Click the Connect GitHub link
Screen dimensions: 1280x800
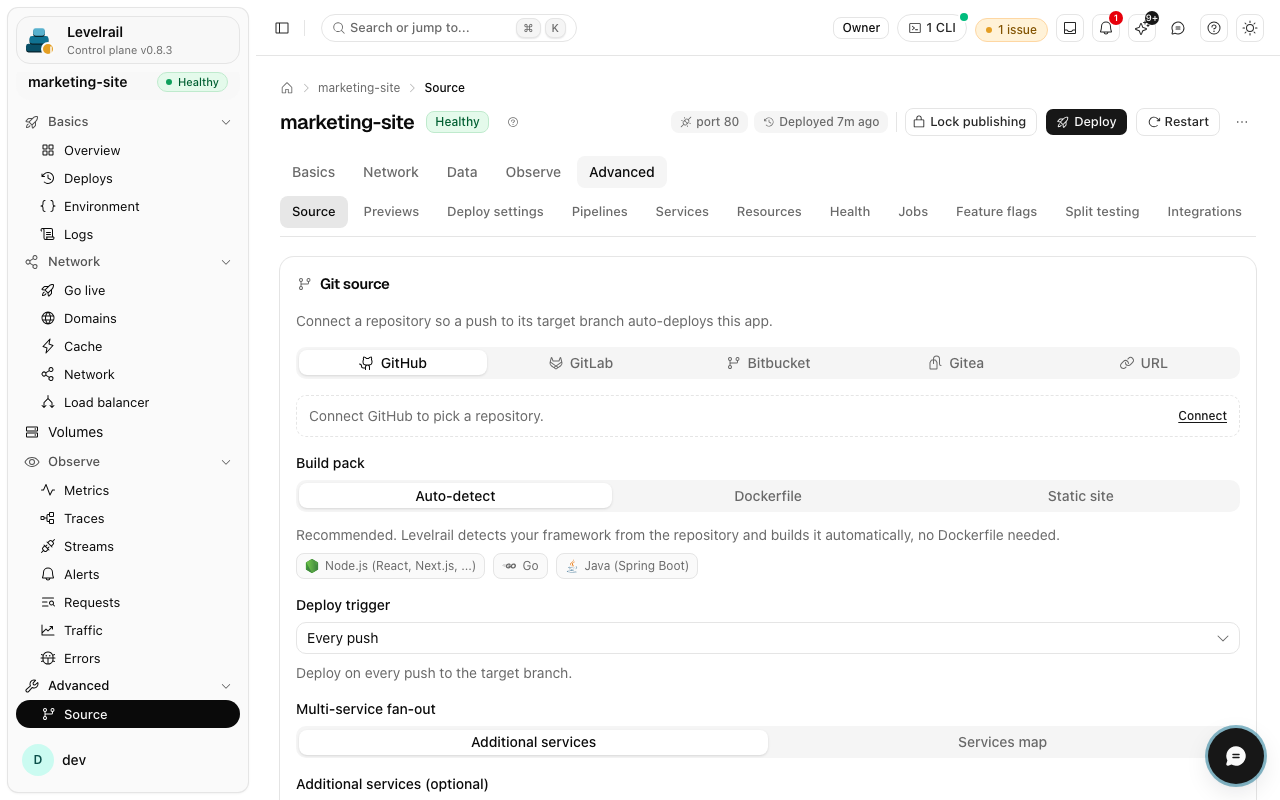(1202, 416)
